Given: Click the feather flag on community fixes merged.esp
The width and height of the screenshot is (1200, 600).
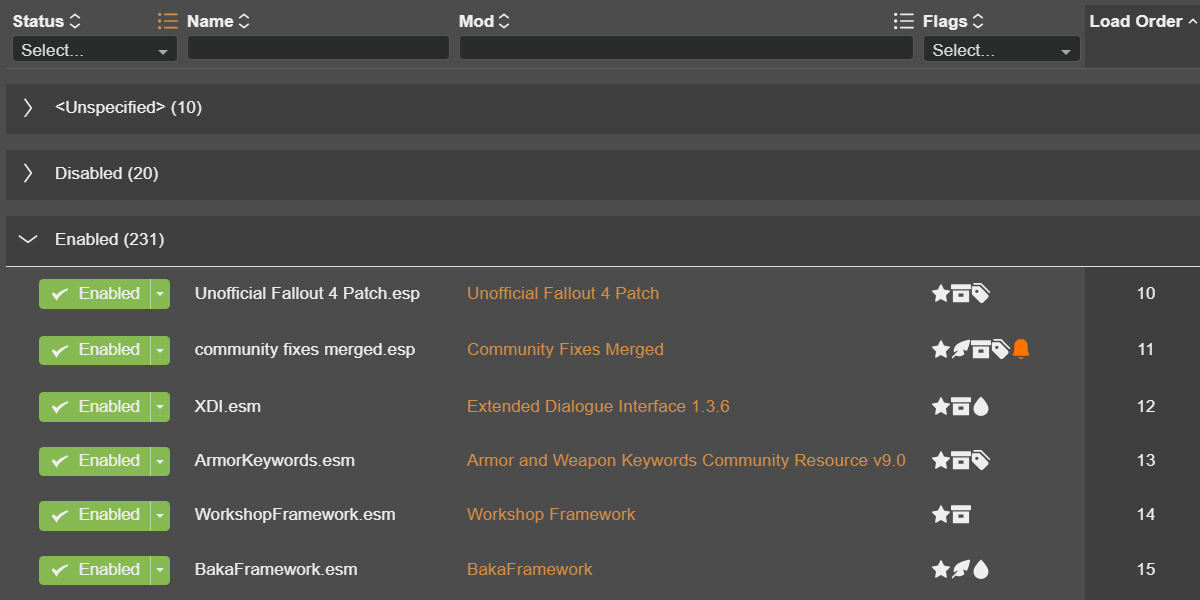Looking at the screenshot, I should pos(960,350).
